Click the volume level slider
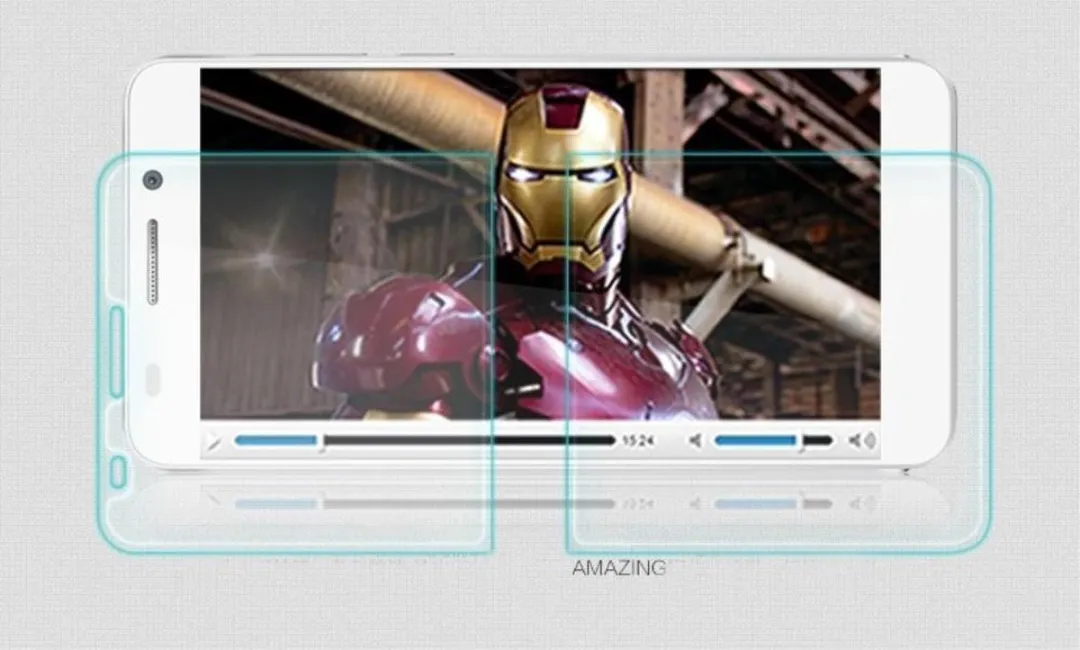 pyautogui.click(x=773, y=441)
